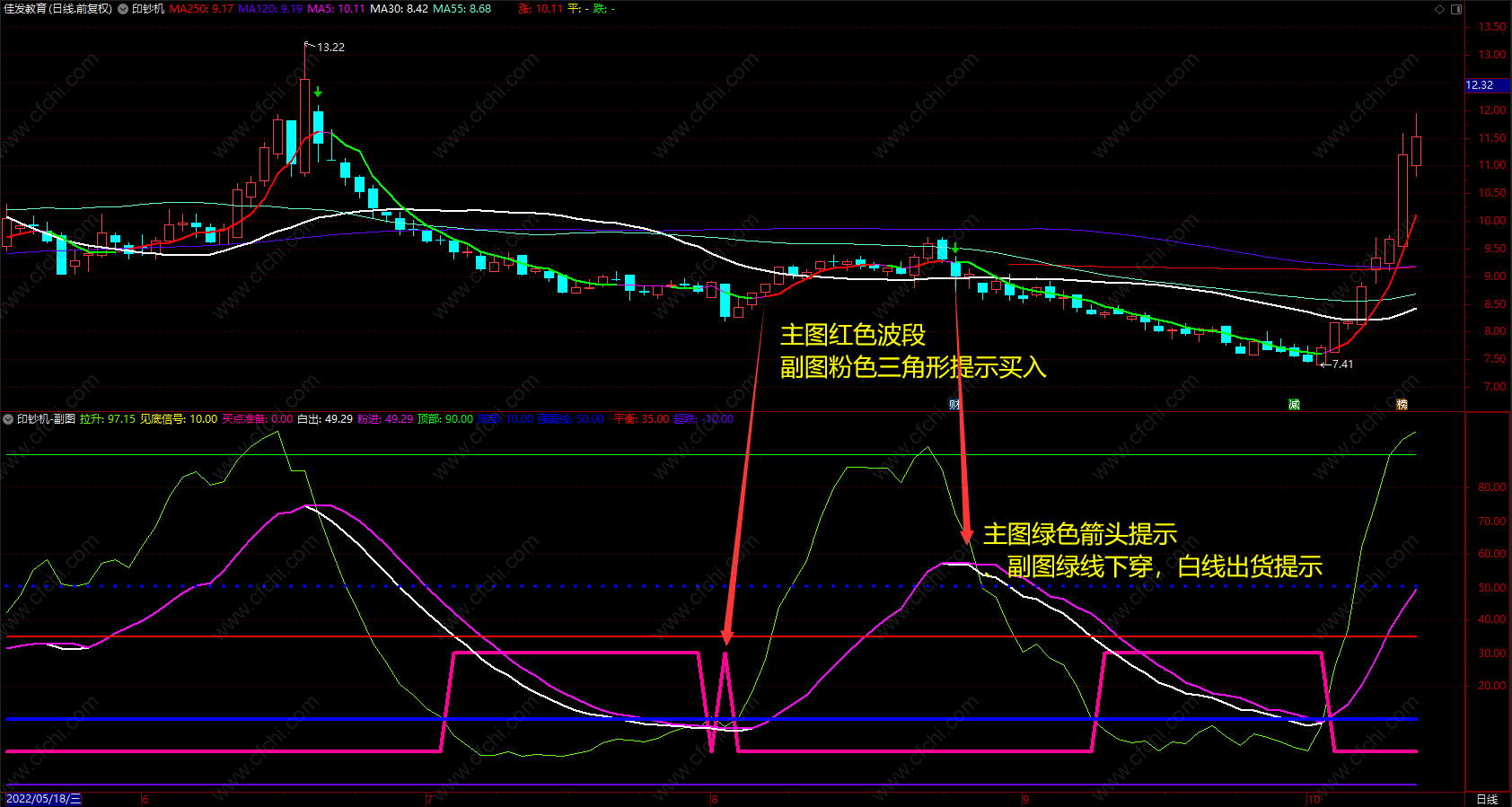
Task: Click the diamond icon at top right
Action: (1439, 9)
